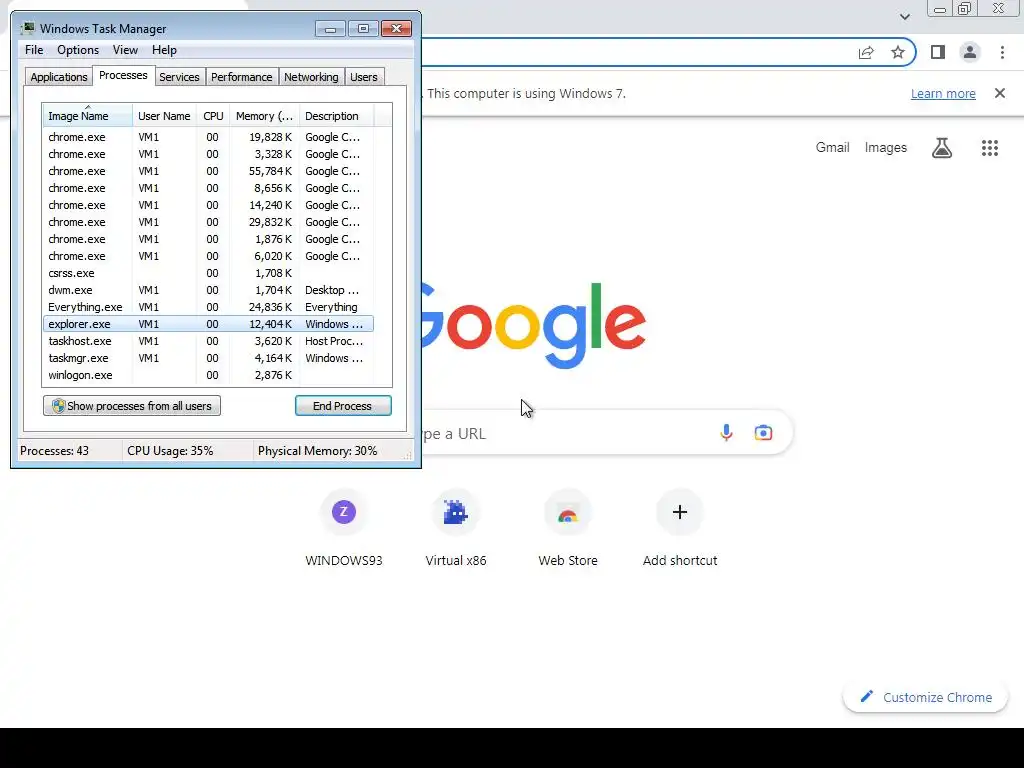This screenshot has height=768, width=1024.
Task: Select the Everything.exe process
Action: click(208, 307)
